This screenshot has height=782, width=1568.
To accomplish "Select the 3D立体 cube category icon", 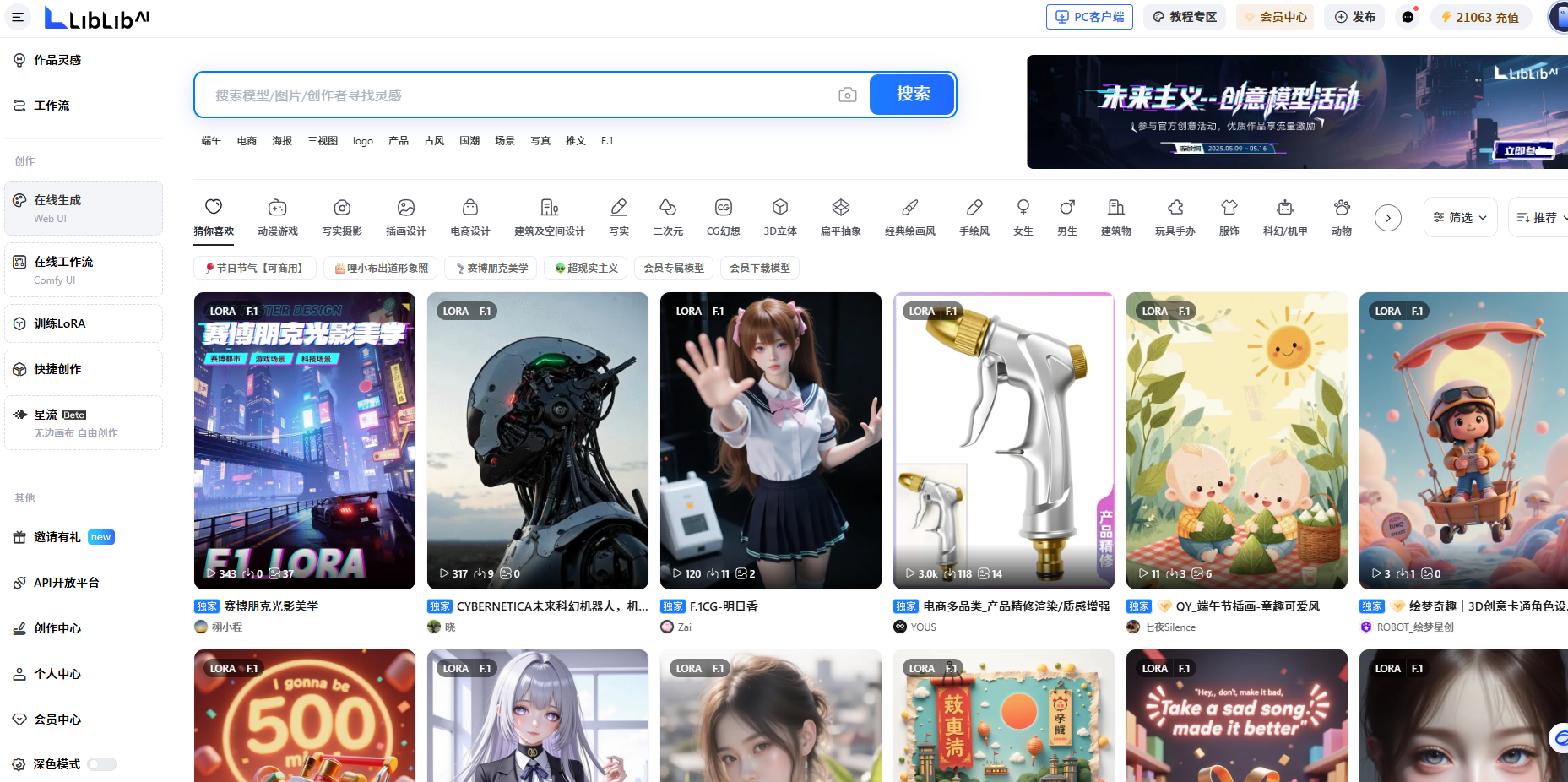I will click(780, 207).
